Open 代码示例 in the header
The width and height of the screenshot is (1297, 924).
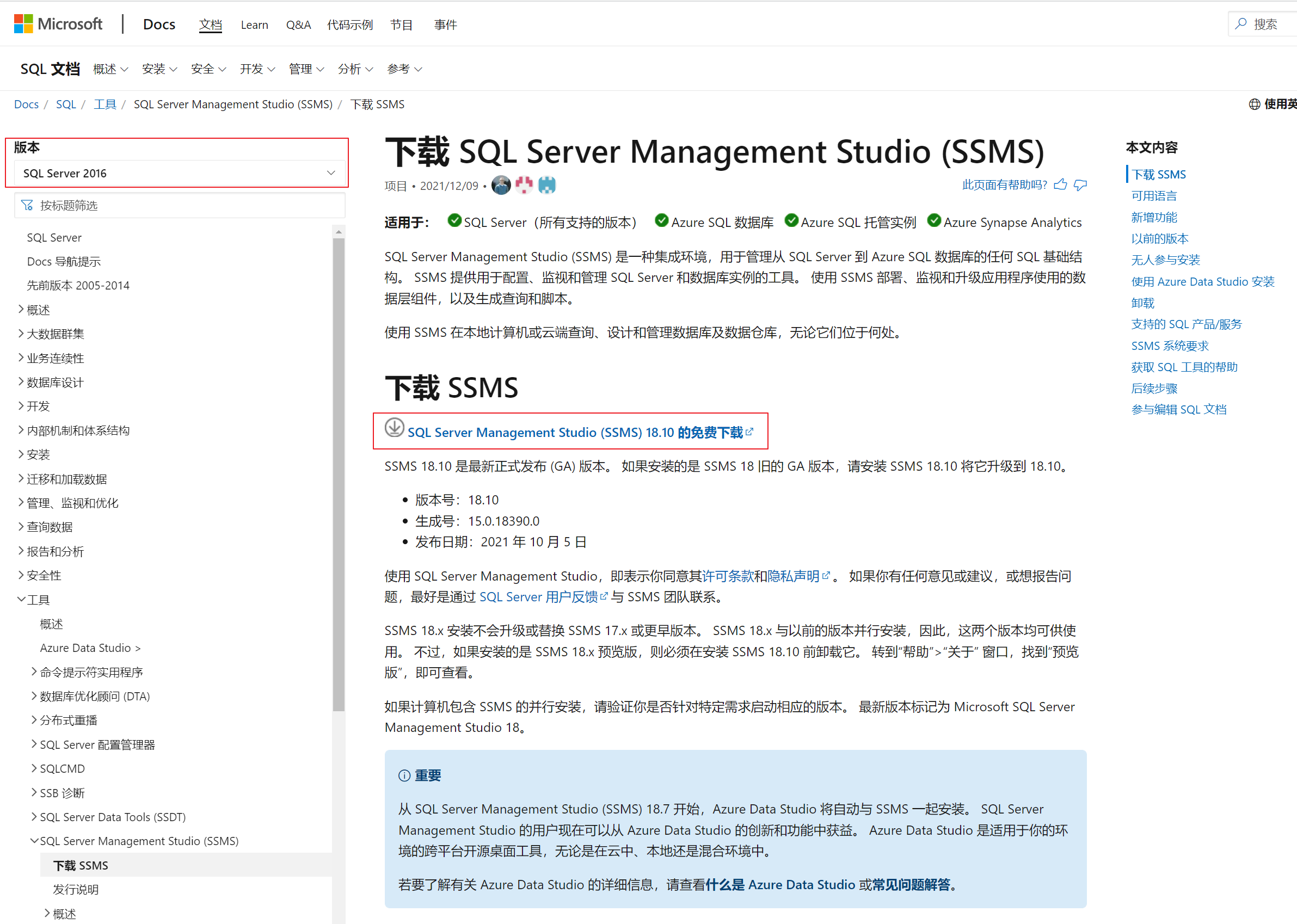click(350, 24)
